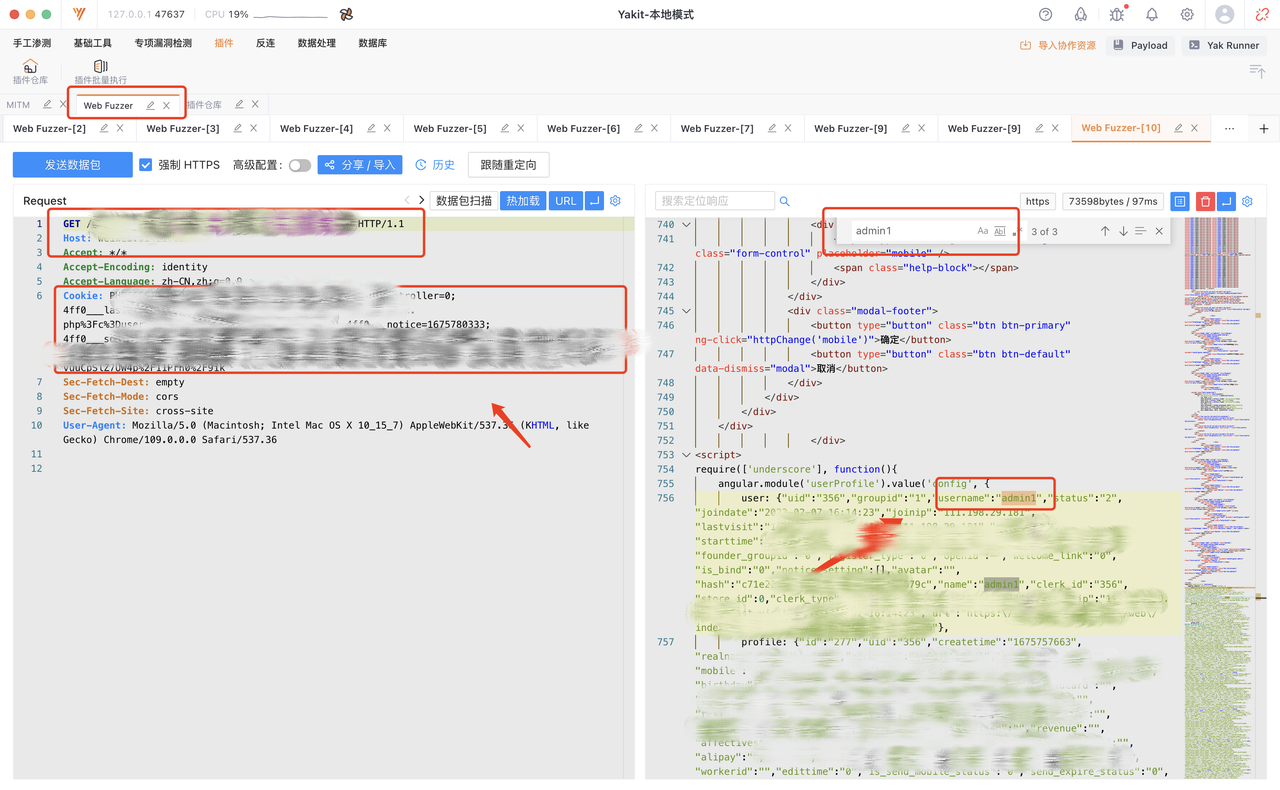The height and width of the screenshot is (790, 1280).
Task: Click the user avatar icon
Action: point(1225,15)
